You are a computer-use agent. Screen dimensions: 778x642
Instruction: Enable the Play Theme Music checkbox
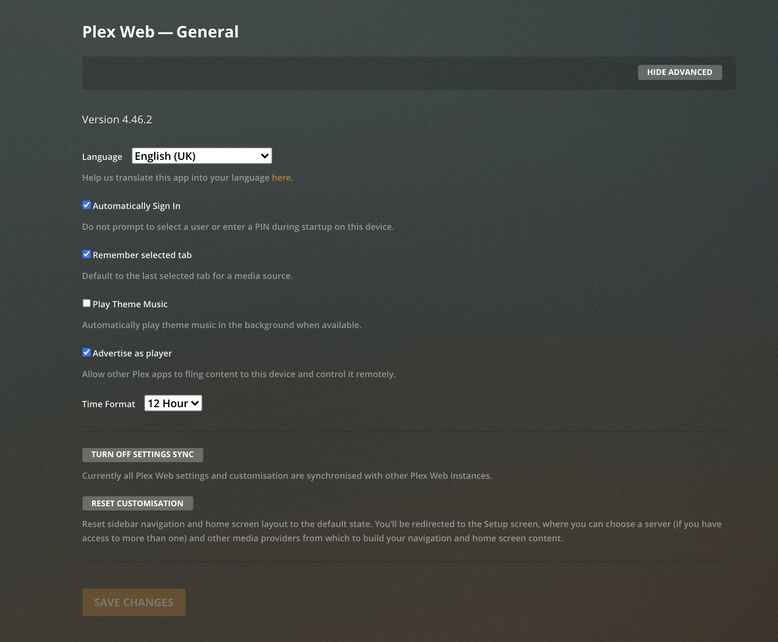86,303
